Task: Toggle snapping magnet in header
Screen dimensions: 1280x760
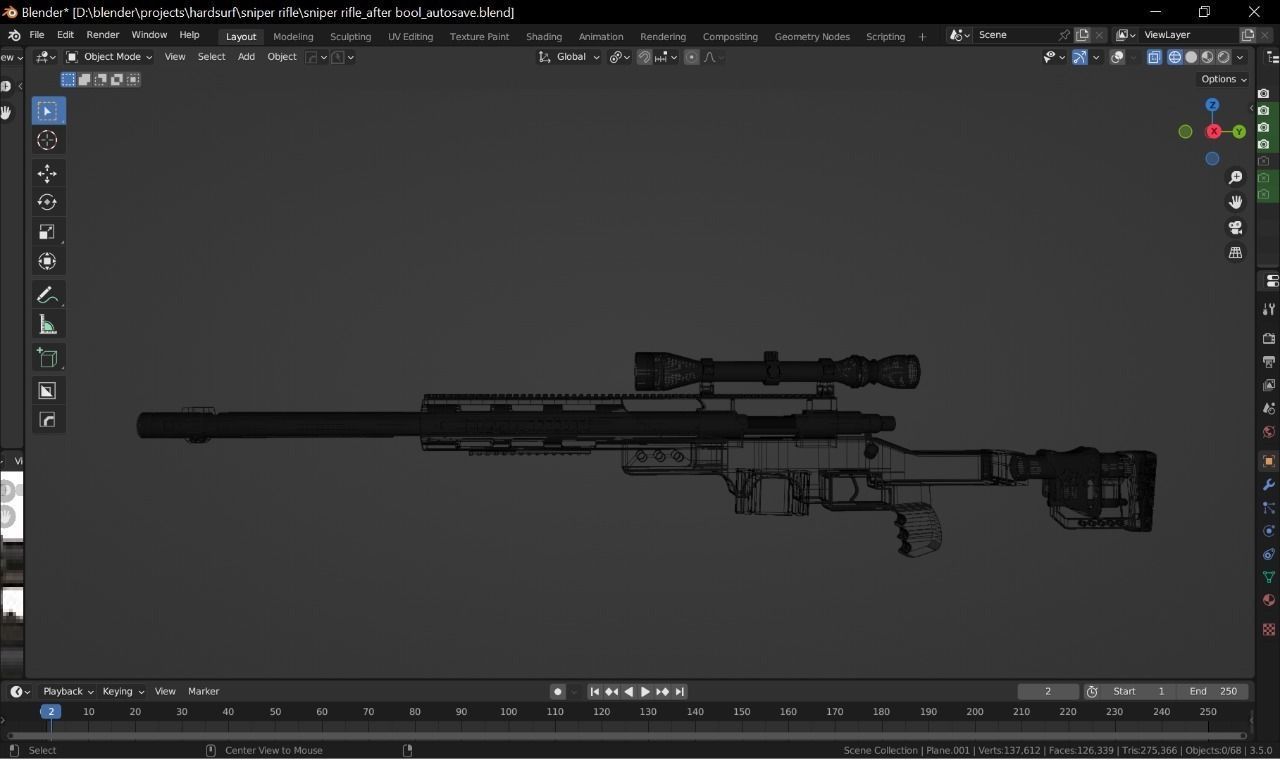Action: tap(645, 57)
